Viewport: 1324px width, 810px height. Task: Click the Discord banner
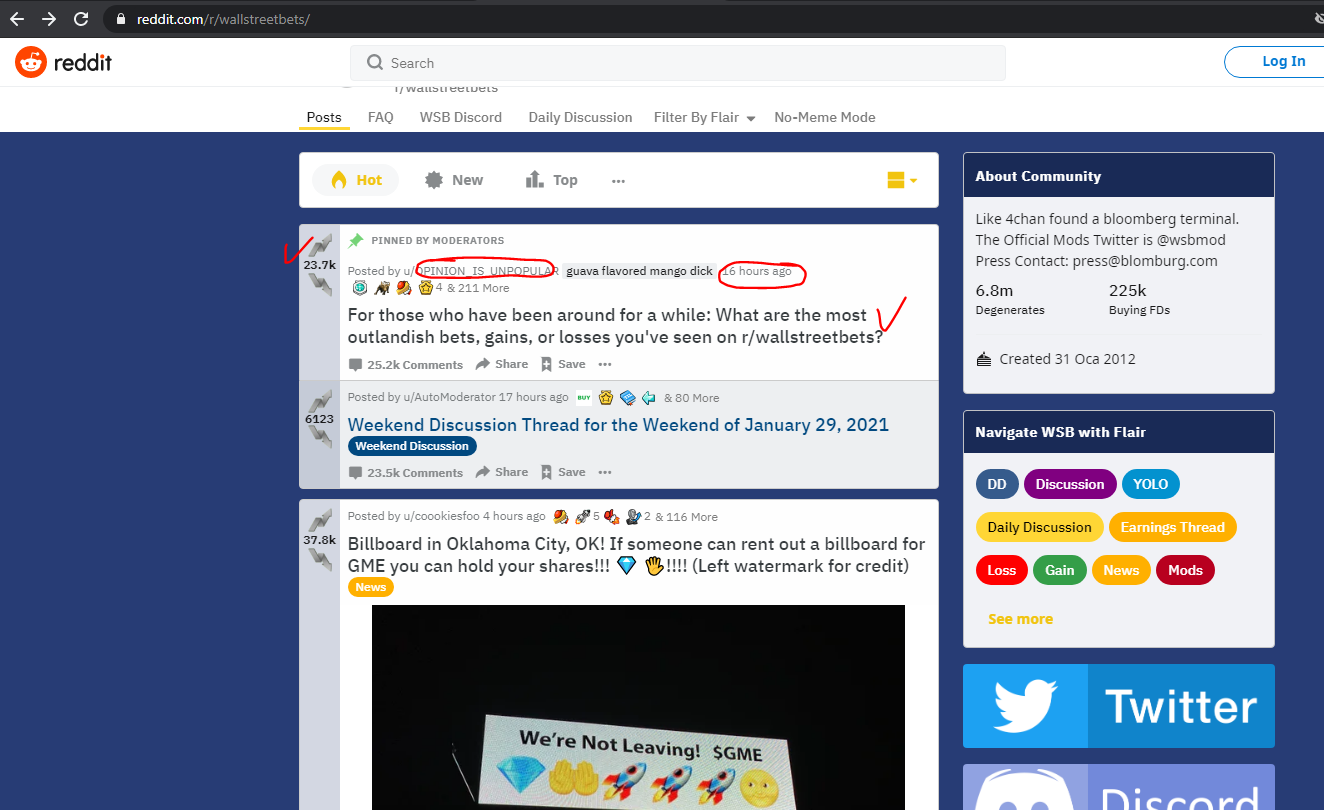point(1119,787)
